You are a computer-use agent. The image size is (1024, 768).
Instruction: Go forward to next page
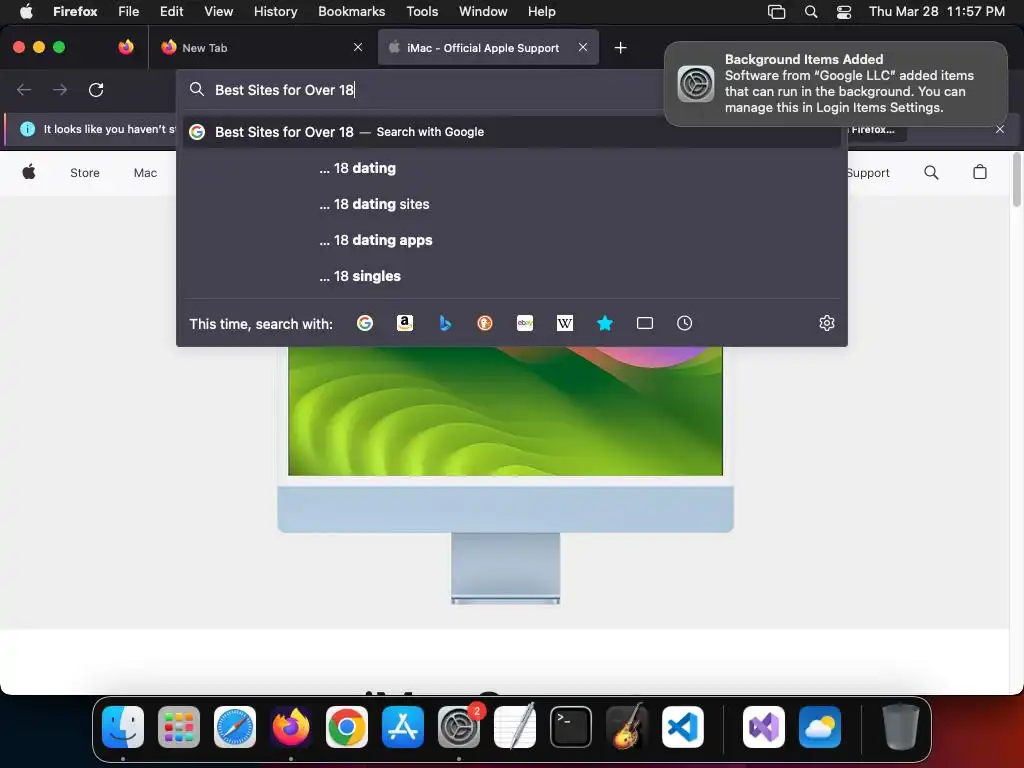(x=60, y=89)
